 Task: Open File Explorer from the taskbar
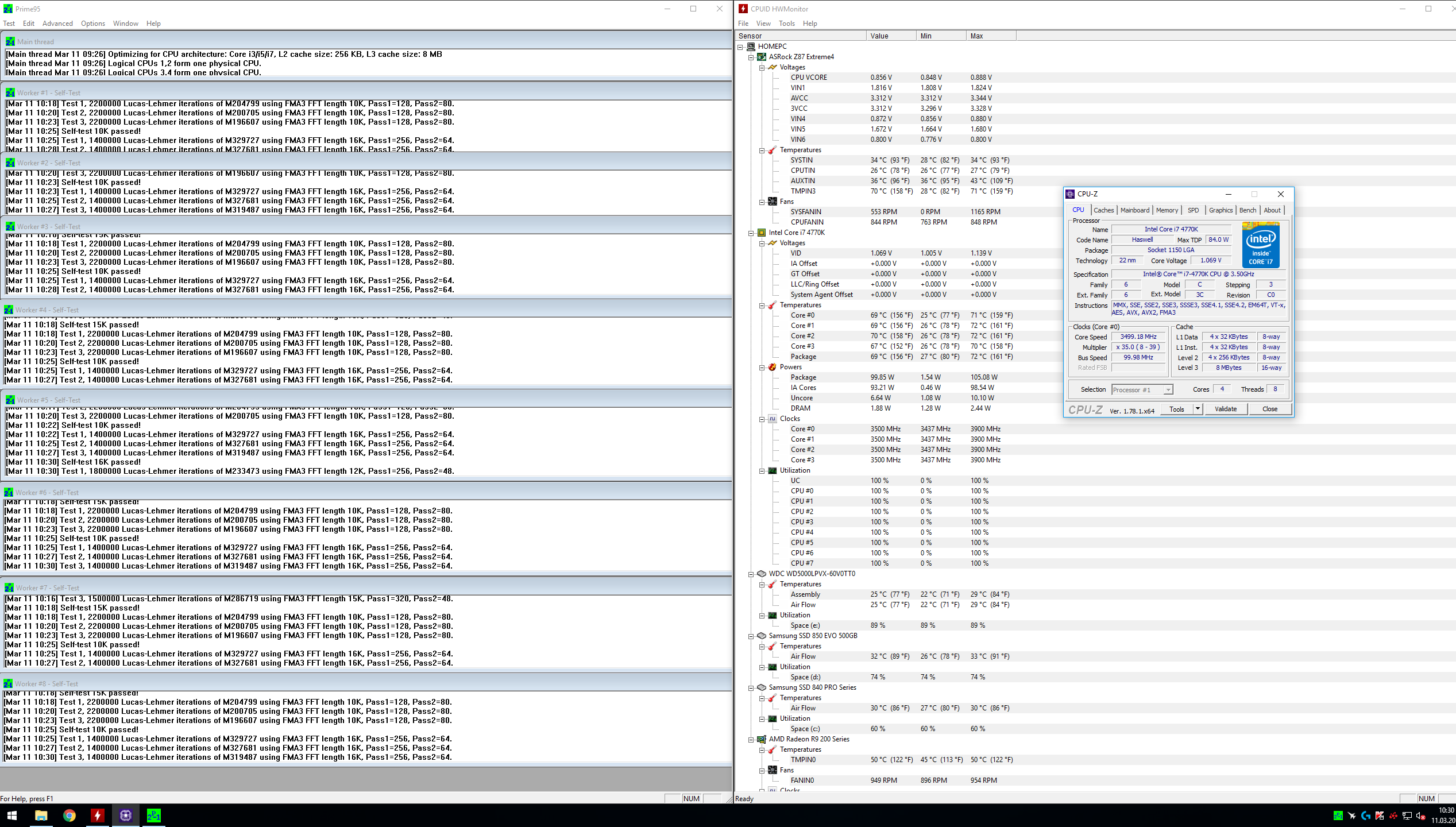[41, 815]
